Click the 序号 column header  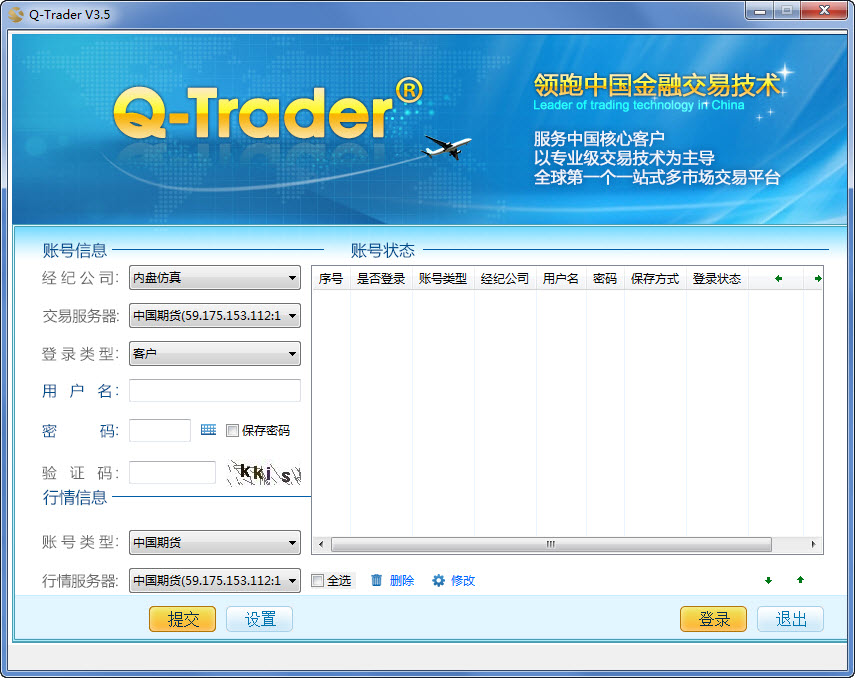(x=331, y=279)
